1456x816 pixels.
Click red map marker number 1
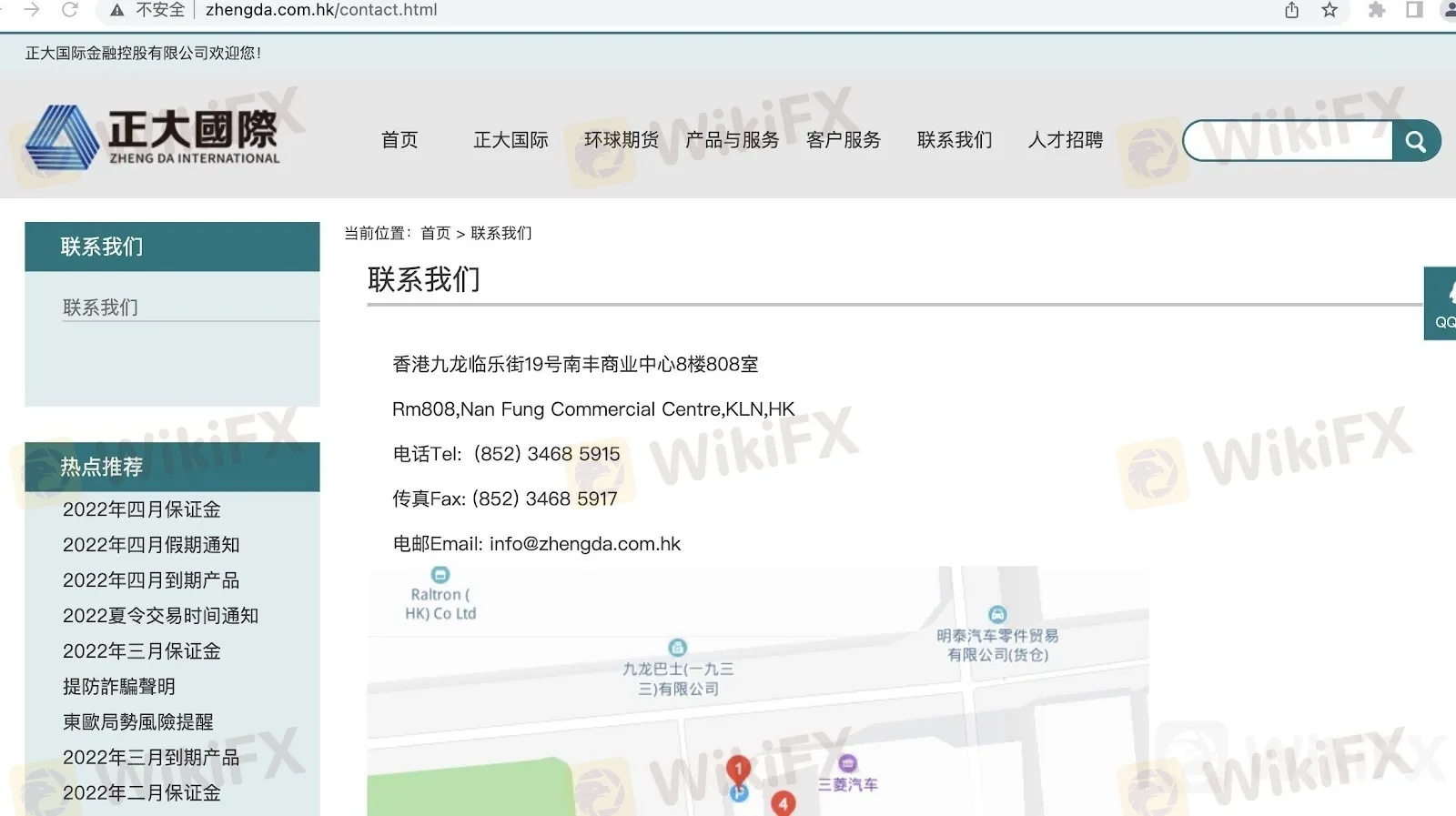coord(738,770)
